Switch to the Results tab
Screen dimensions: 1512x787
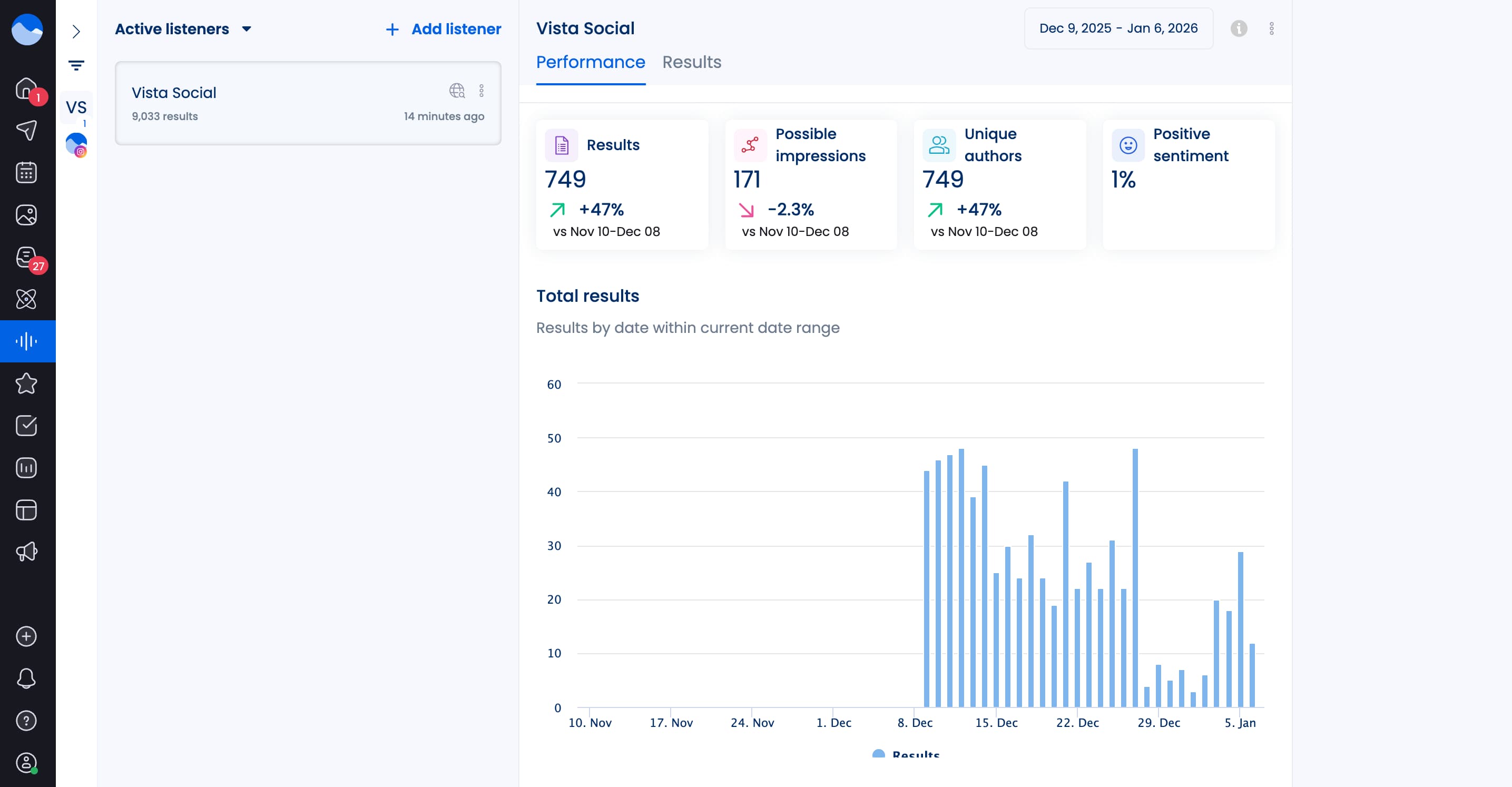[x=692, y=62]
